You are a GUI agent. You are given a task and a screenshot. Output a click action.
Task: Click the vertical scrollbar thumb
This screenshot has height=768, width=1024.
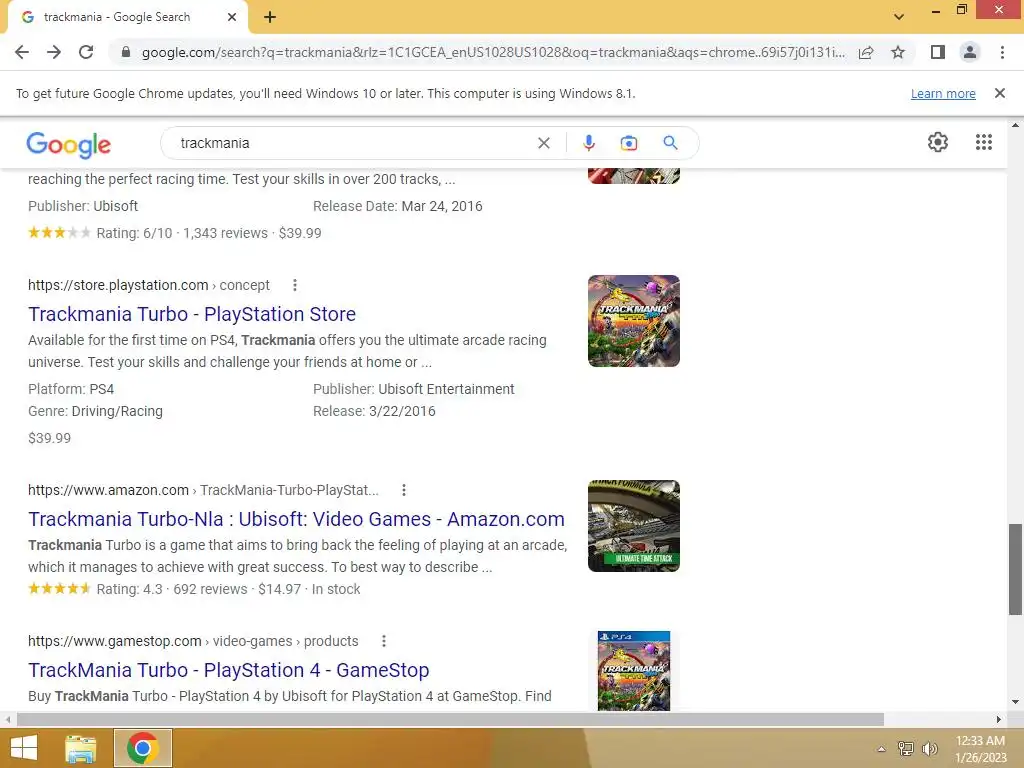(x=1015, y=569)
